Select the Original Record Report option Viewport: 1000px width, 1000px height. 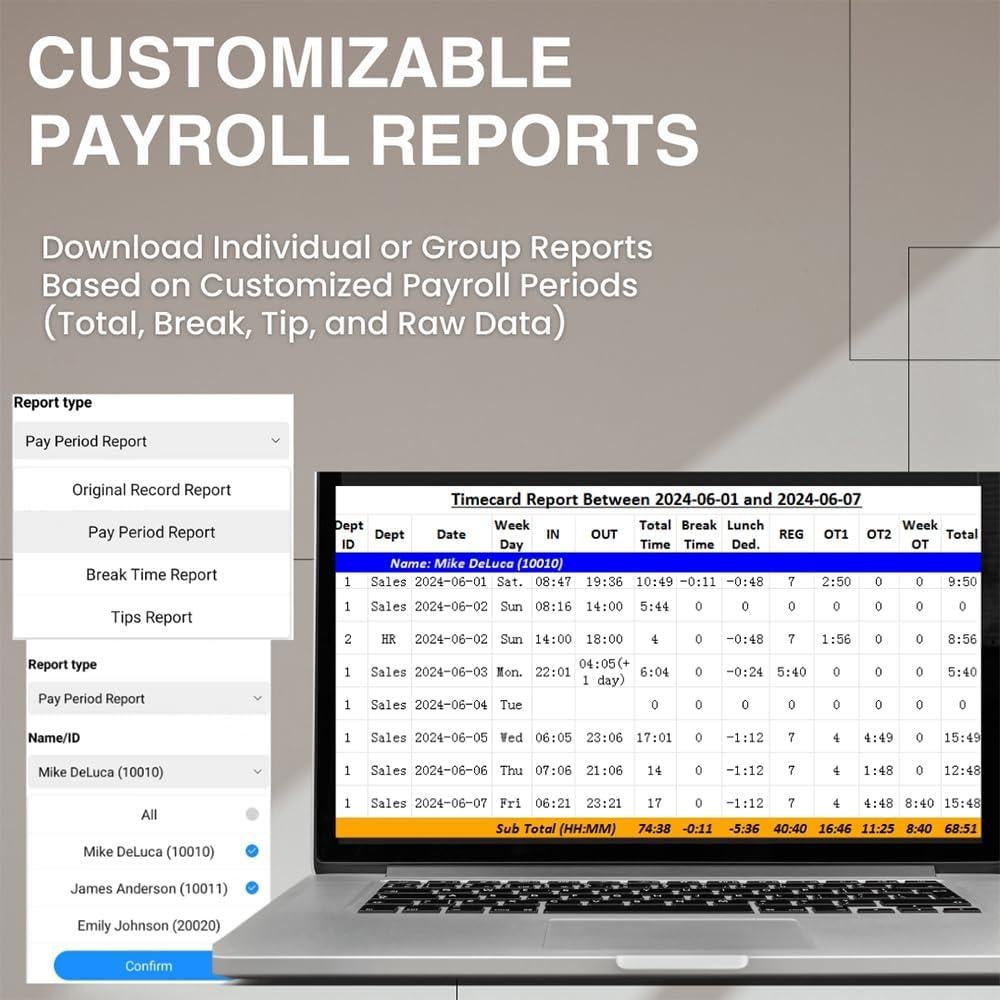point(151,490)
